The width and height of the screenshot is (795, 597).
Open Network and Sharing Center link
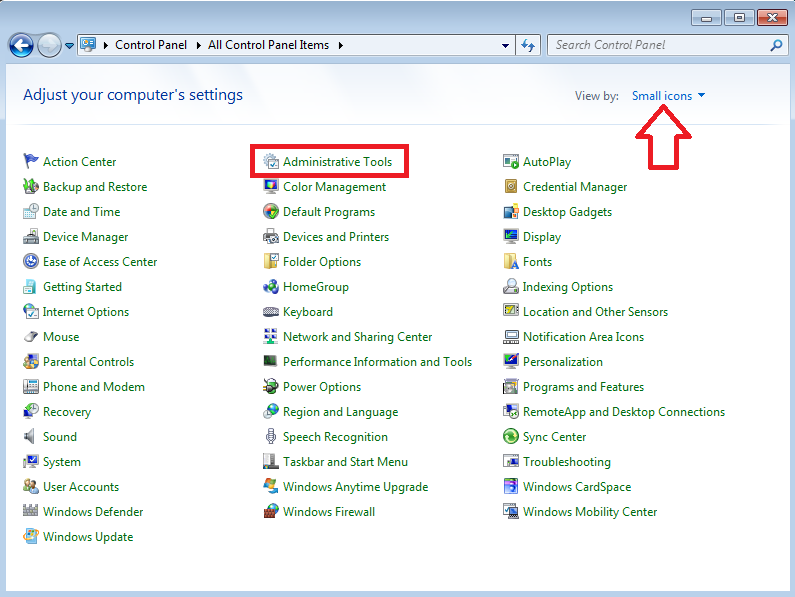click(357, 337)
